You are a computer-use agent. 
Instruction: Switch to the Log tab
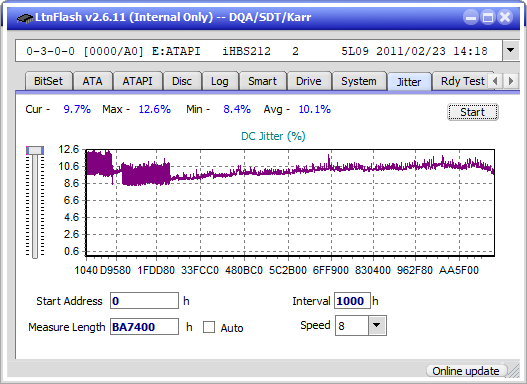point(220,81)
